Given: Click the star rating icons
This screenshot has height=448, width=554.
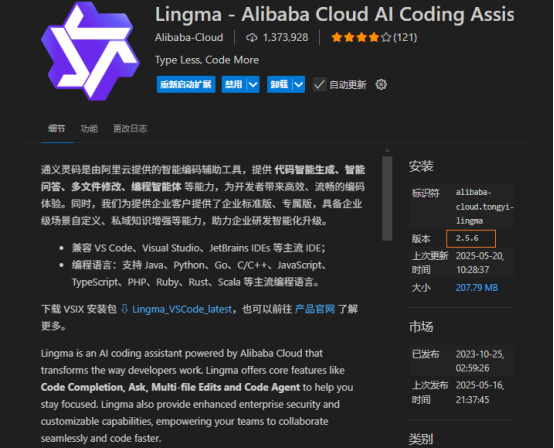Looking at the screenshot, I should (x=361, y=37).
